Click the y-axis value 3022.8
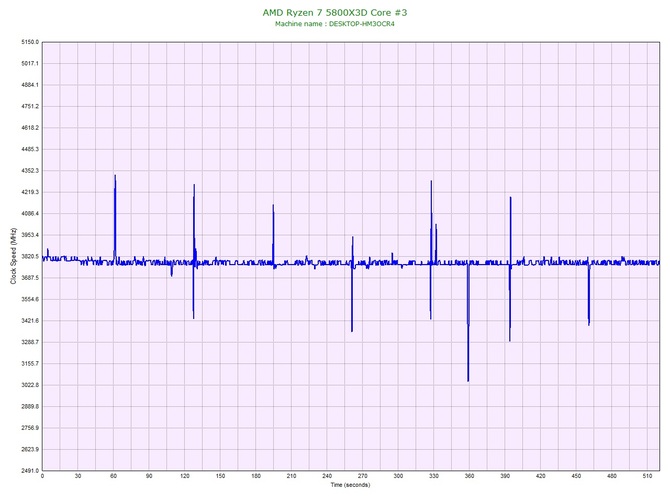The width and height of the screenshot is (670, 502). click(x=30, y=385)
